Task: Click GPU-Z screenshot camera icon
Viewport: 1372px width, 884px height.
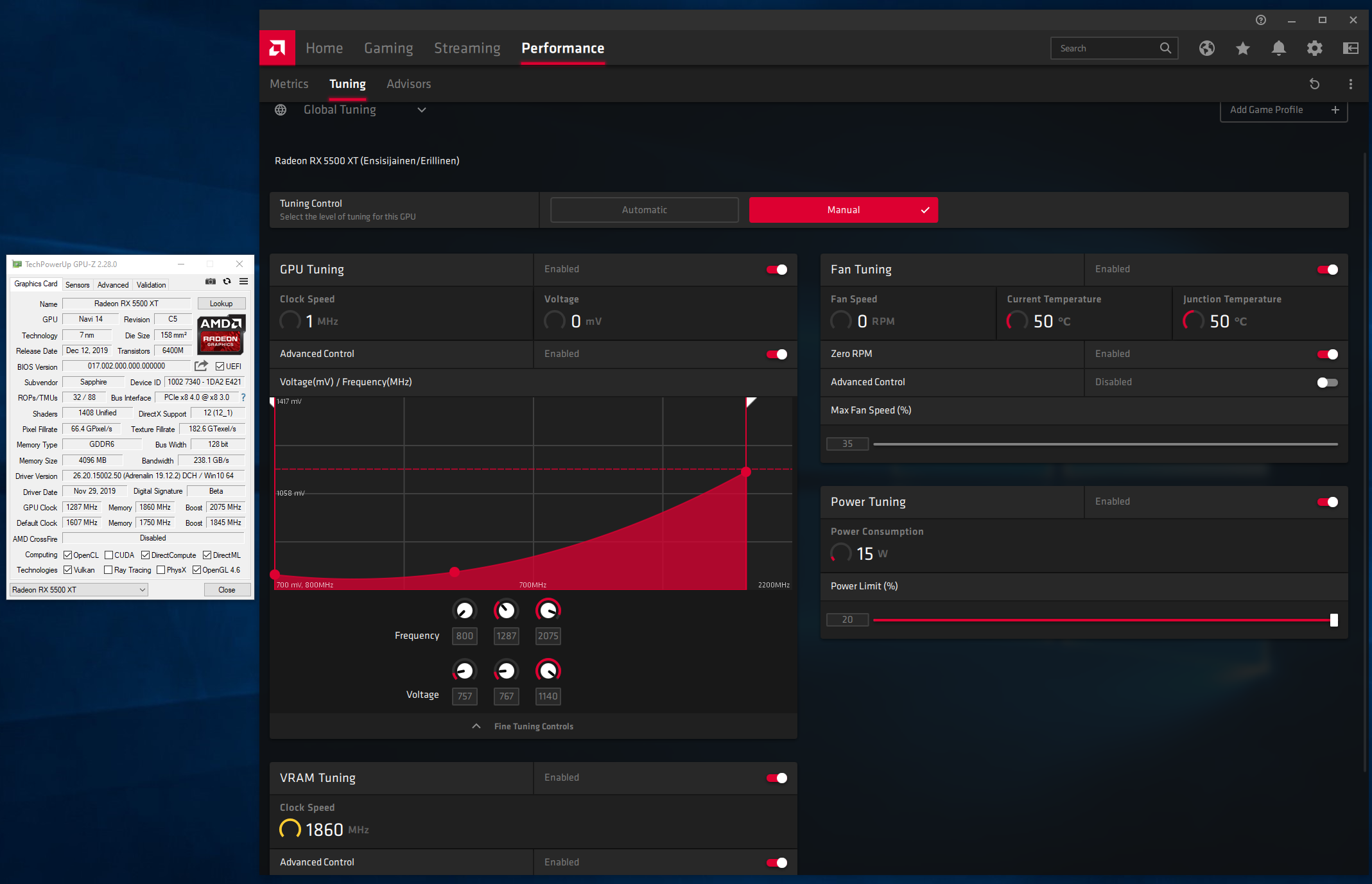Action: pos(211,281)
